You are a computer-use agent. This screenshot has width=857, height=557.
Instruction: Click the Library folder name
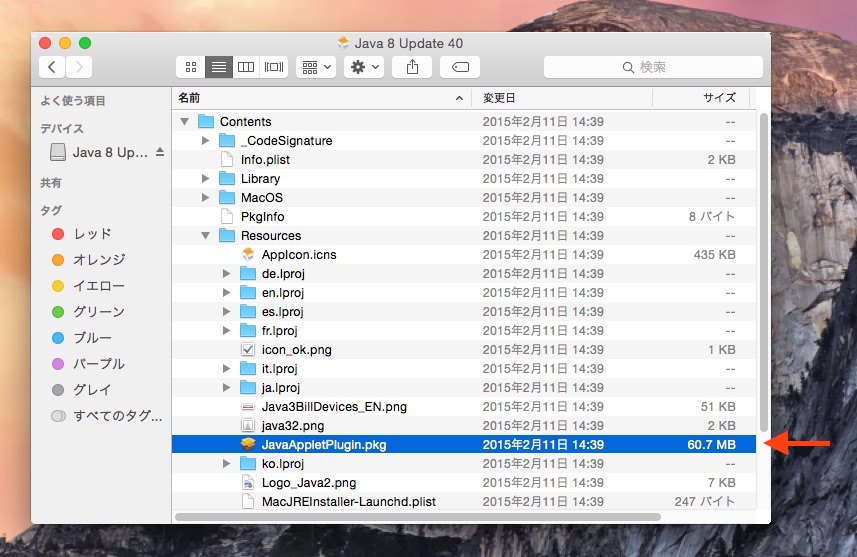coord(260,179)
